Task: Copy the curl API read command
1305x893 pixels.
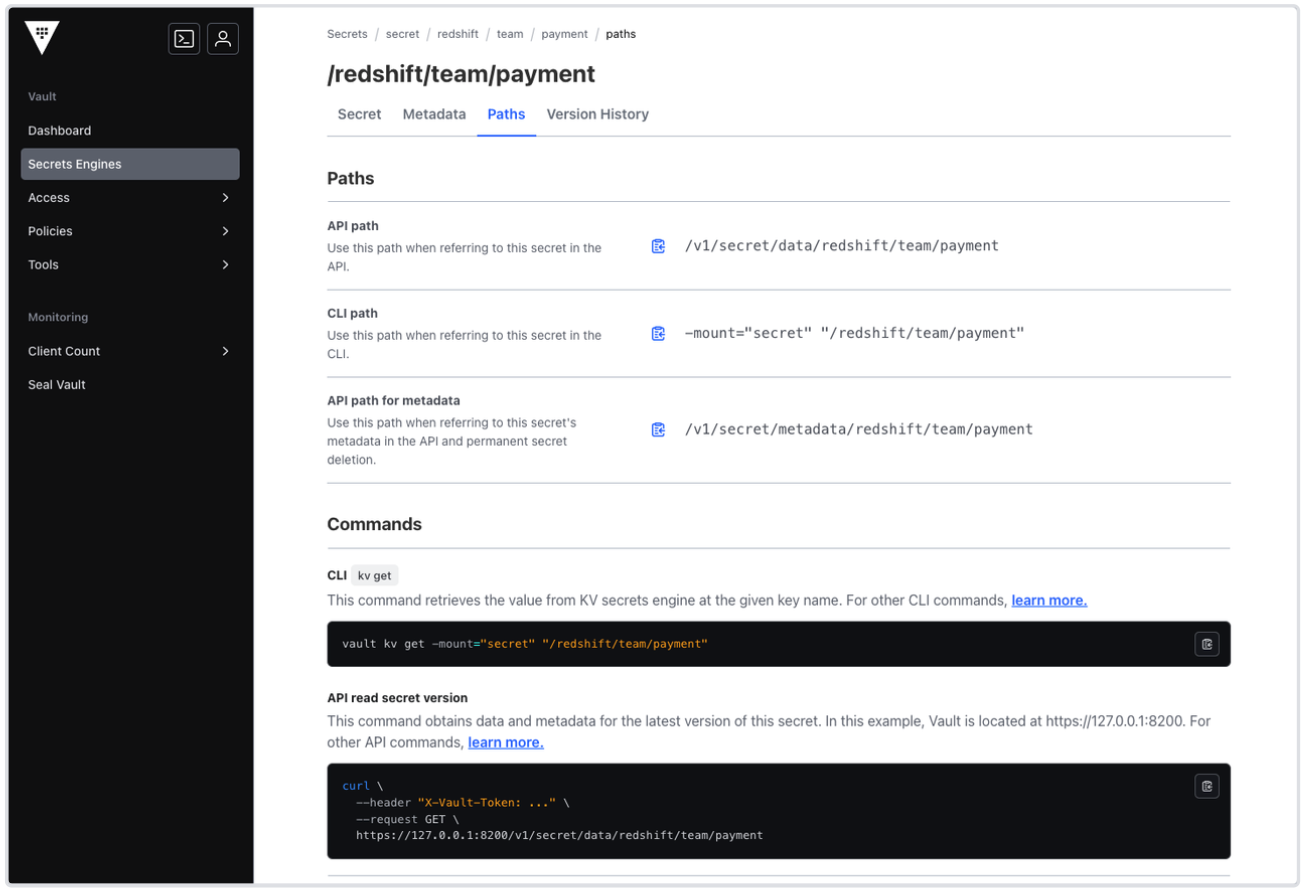Action: point(1207,786)
